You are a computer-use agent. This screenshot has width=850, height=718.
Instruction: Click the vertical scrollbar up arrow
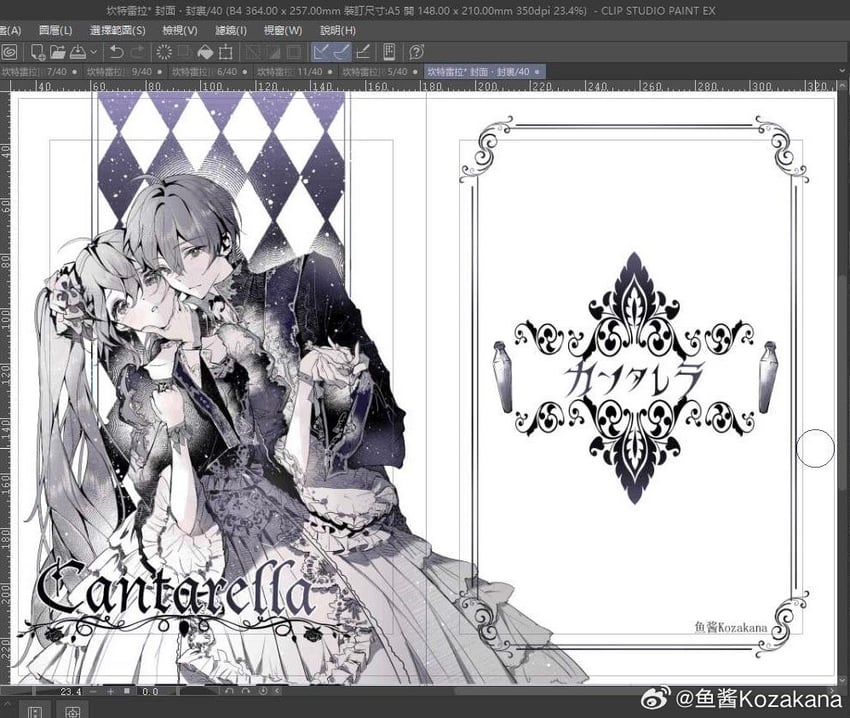[x=842, y=86]
